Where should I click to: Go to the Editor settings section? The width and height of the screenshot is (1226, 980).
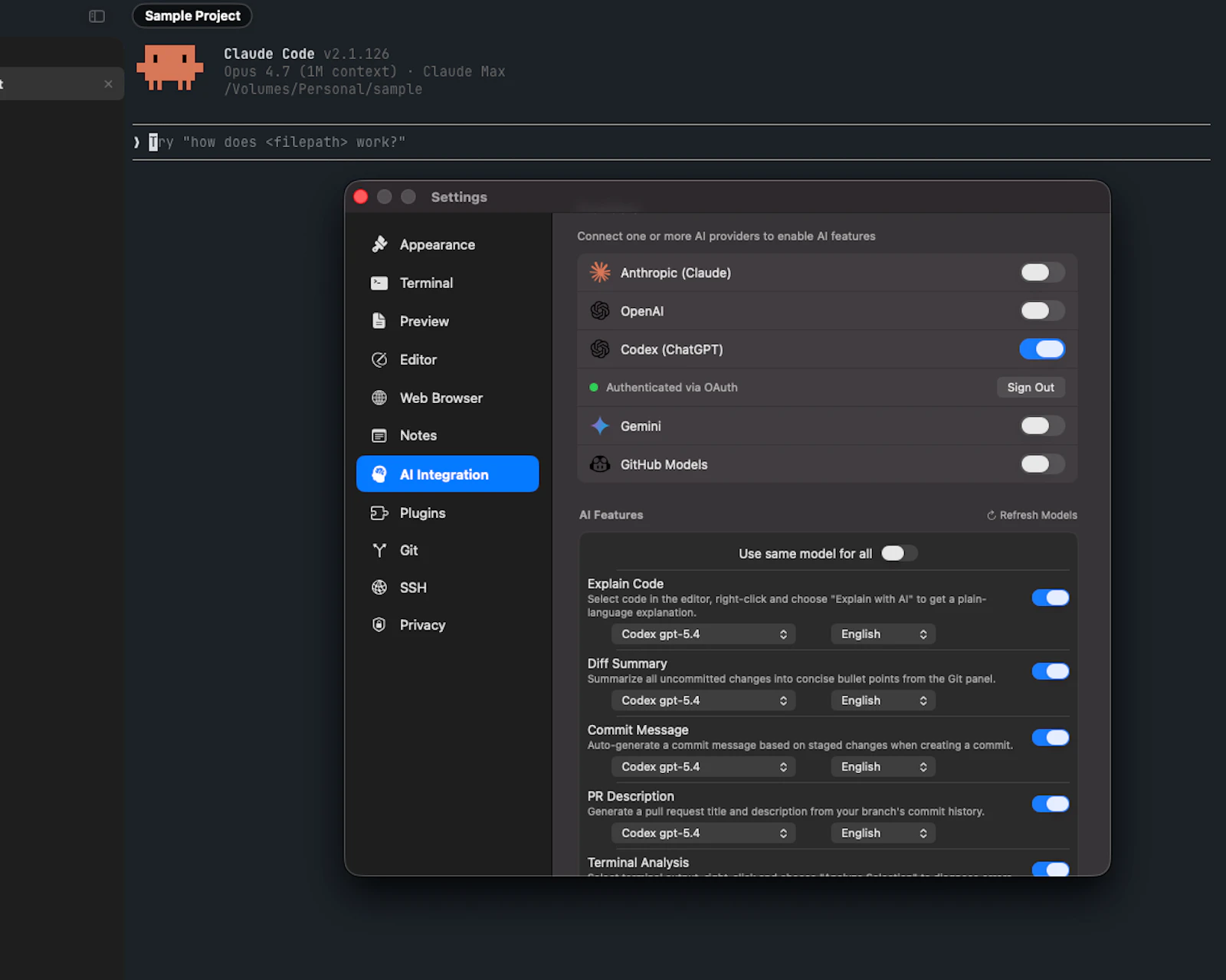(x=447, y=359)
